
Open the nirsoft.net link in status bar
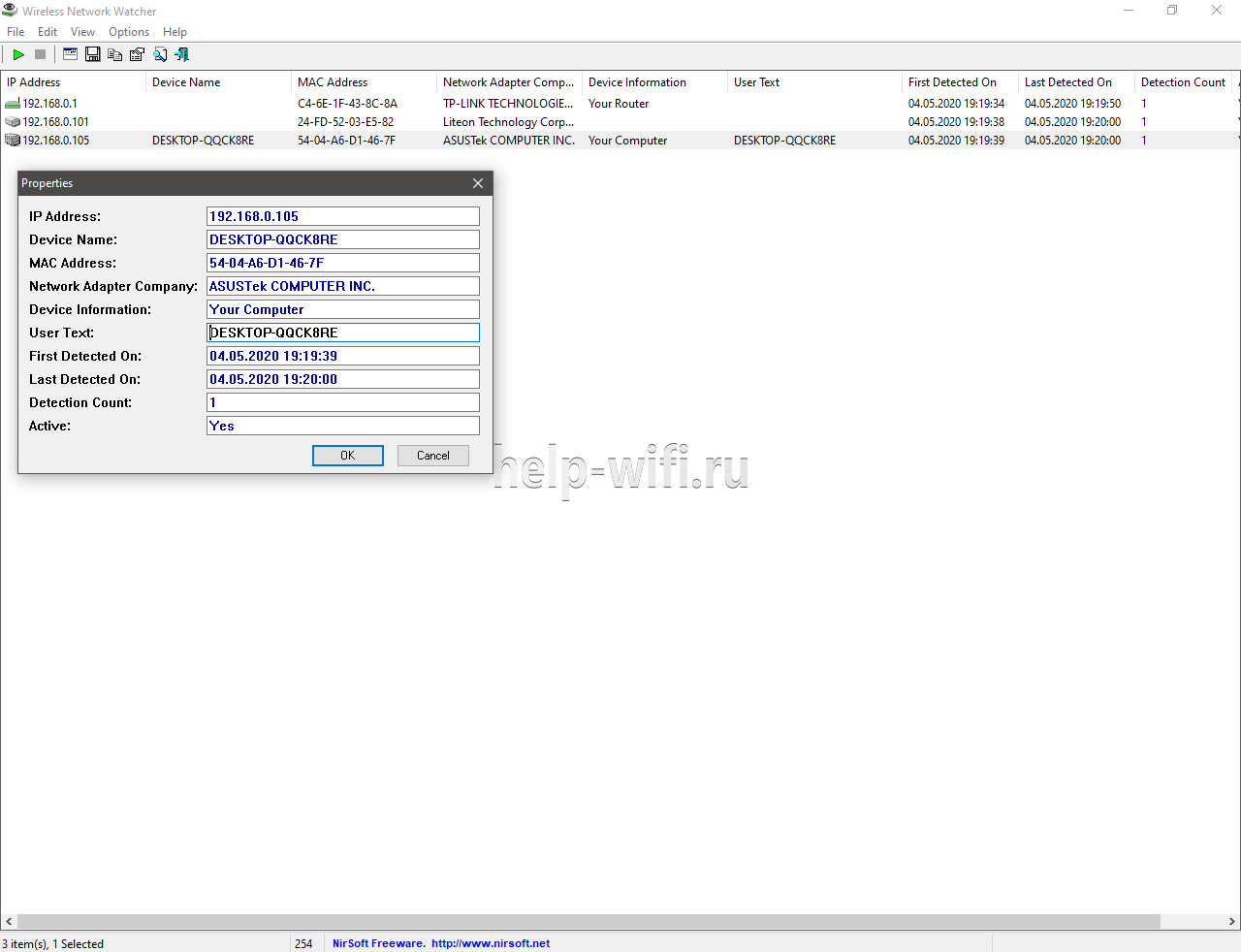[491, 943]
